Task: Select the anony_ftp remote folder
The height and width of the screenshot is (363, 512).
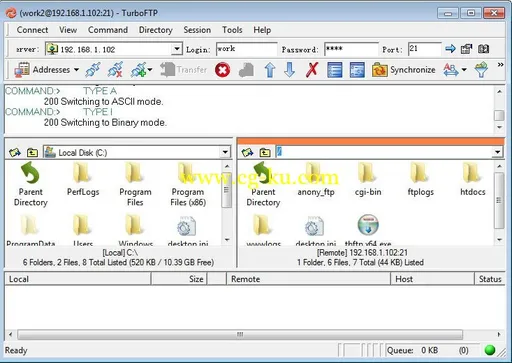Action: tap(315, 179)
